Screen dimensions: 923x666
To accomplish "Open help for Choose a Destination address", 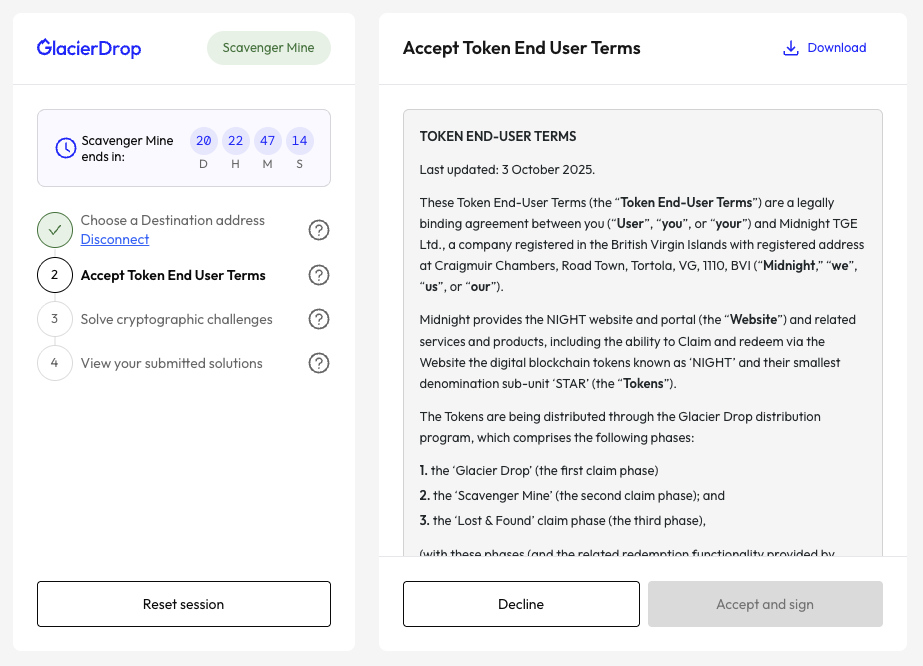I will pos(319,230).
